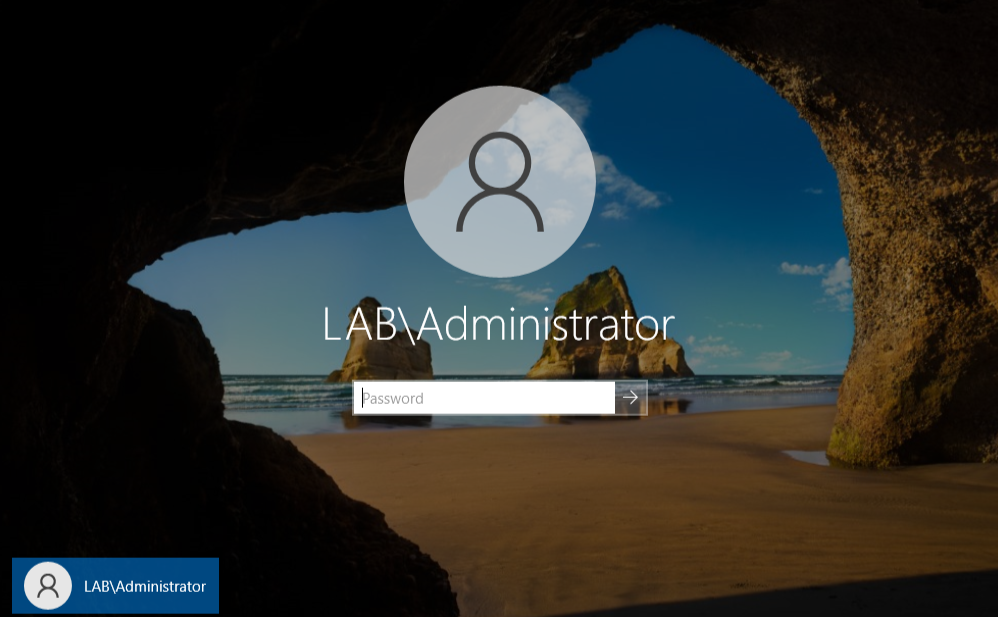Screen dimensions: 998x617
Task: Click the empty area of the password box
Action: (530, 398)
